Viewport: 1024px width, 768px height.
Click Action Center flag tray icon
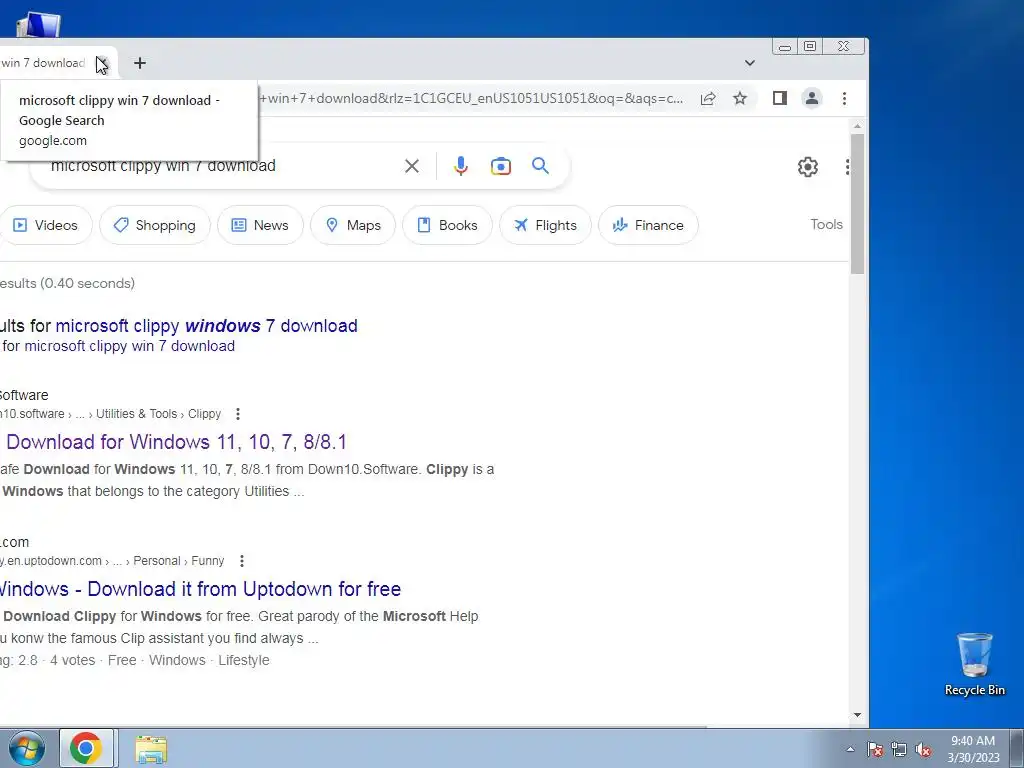pyautogui.click(x=875, y=749)
